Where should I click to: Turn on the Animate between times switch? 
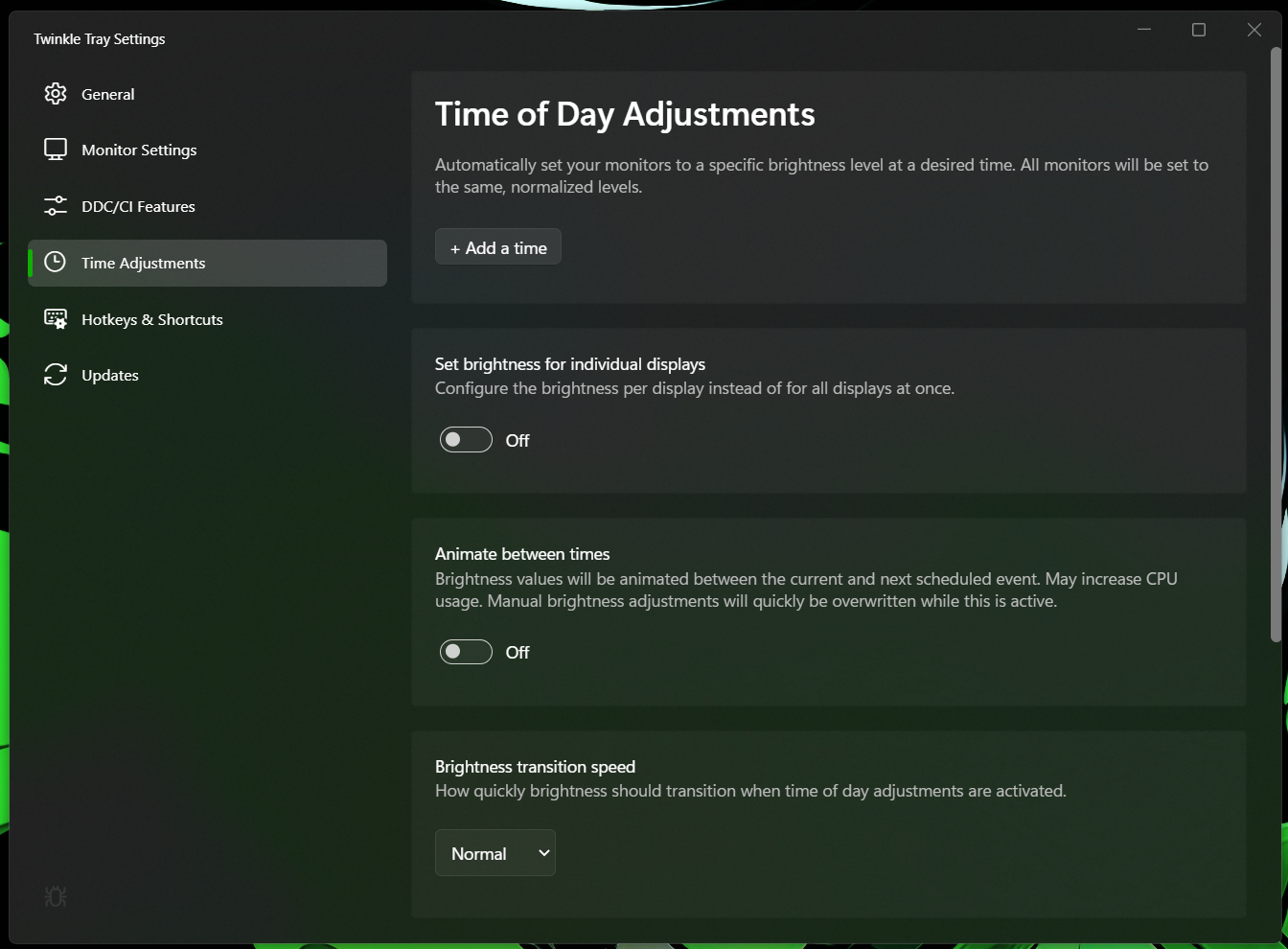pyautogui.click(x=466, y=652)
